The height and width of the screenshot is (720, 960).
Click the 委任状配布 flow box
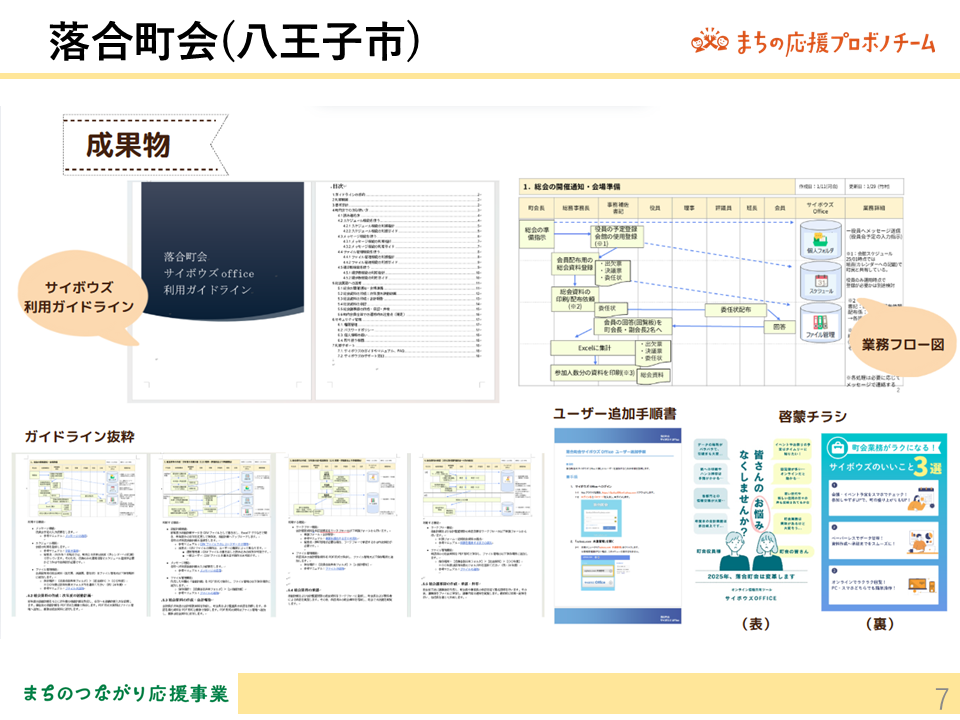(735, 310)
